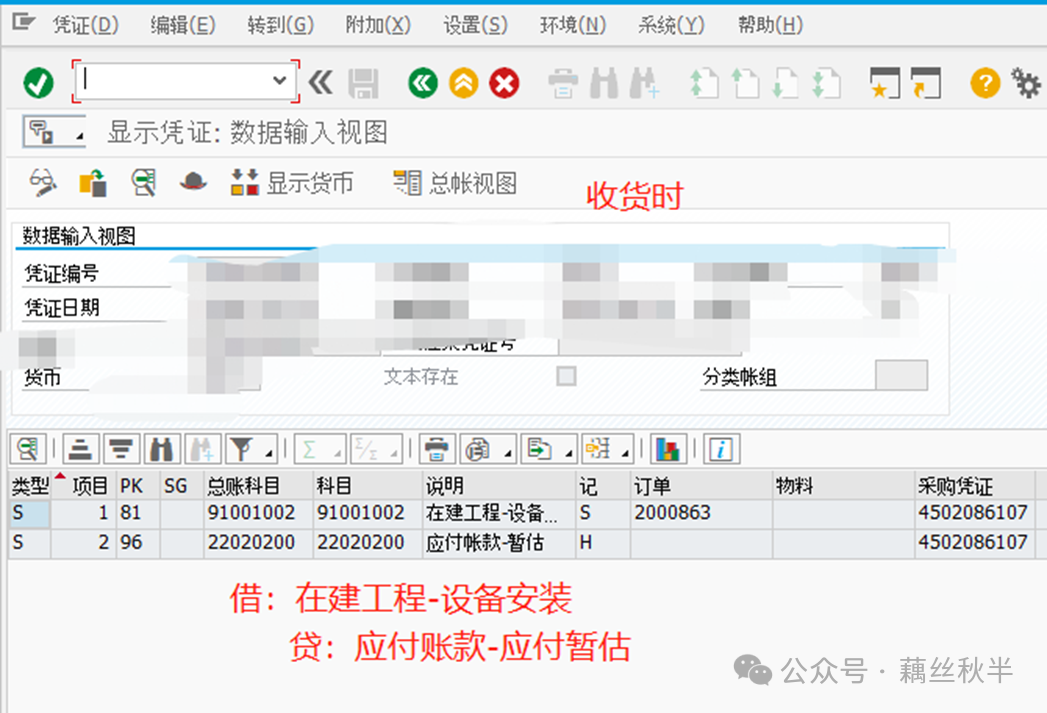The image size is (1047, 713).
Task: Select 4502086107 in the item 2 row
Action: pos(974,542)
